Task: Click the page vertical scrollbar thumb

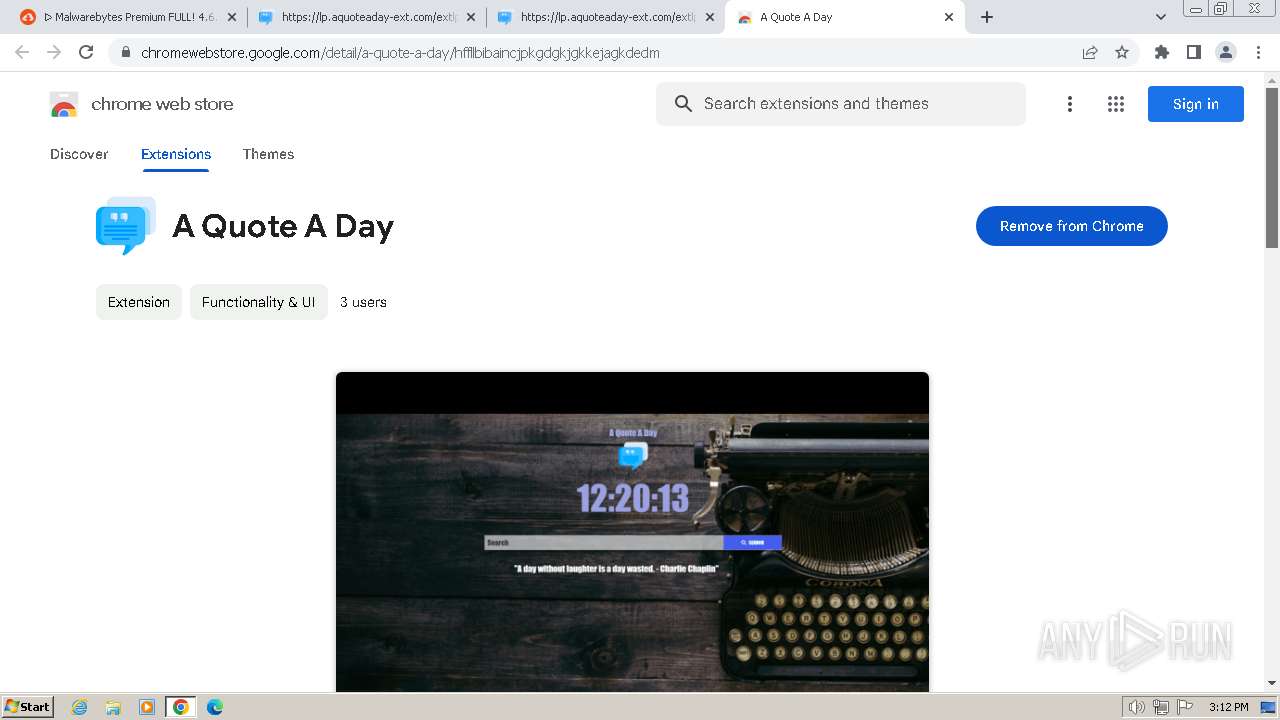Action: tap(1272, 168)
